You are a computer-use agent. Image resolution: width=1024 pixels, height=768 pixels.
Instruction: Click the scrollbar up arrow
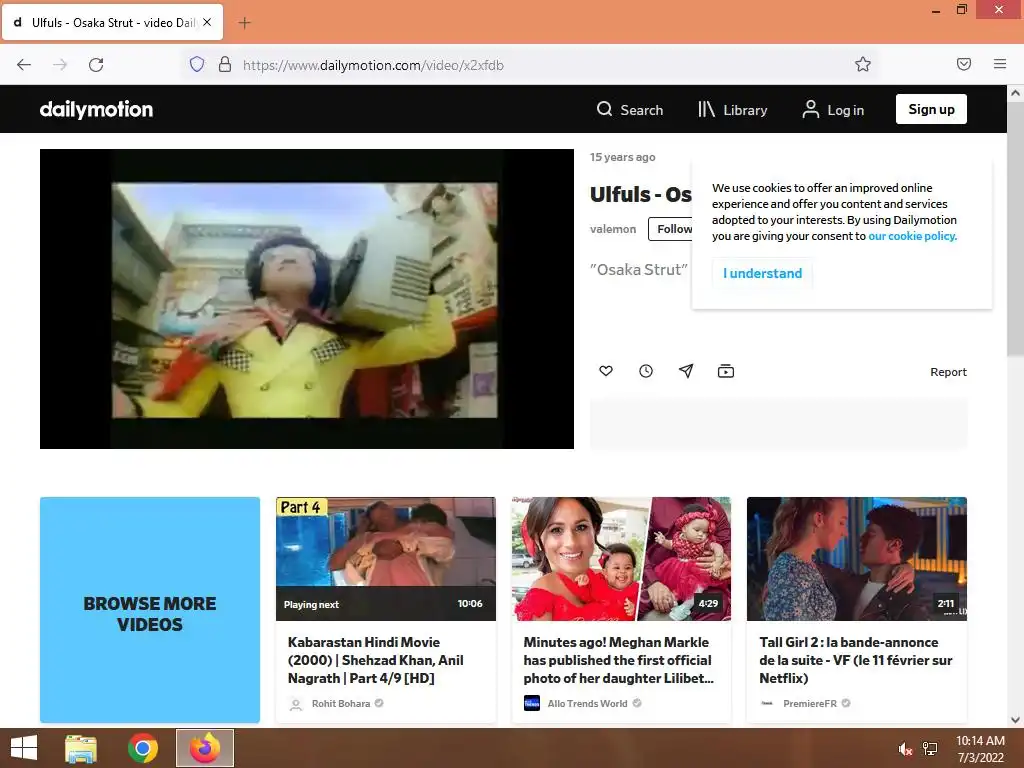point(1016,93)
